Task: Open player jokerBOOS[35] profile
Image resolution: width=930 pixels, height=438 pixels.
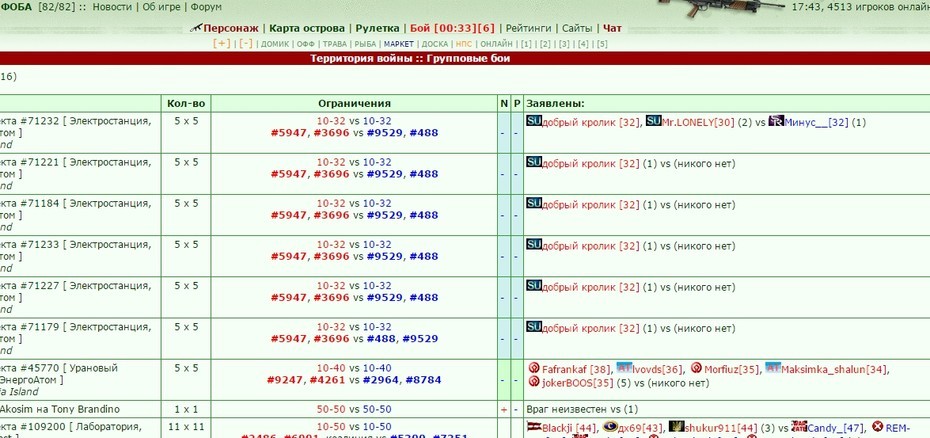Action: (x=577, y=383)
